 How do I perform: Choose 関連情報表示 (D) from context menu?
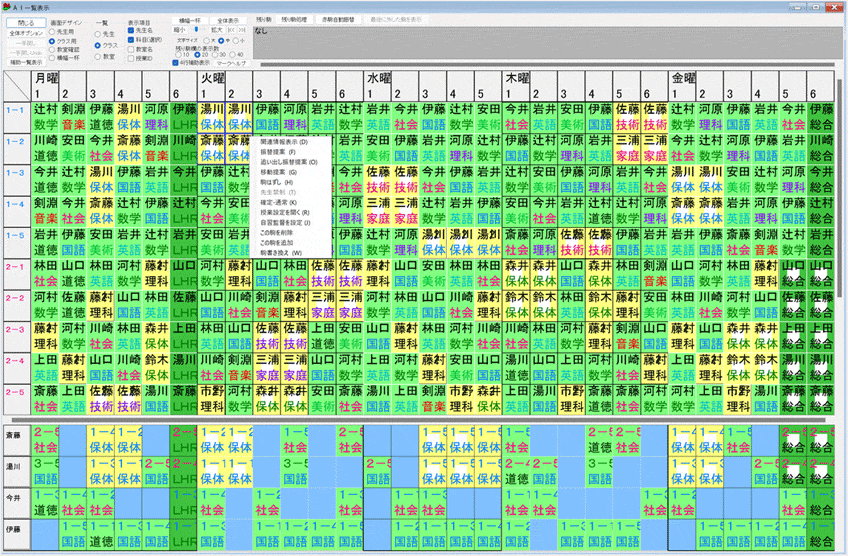(x=284, y=142)
